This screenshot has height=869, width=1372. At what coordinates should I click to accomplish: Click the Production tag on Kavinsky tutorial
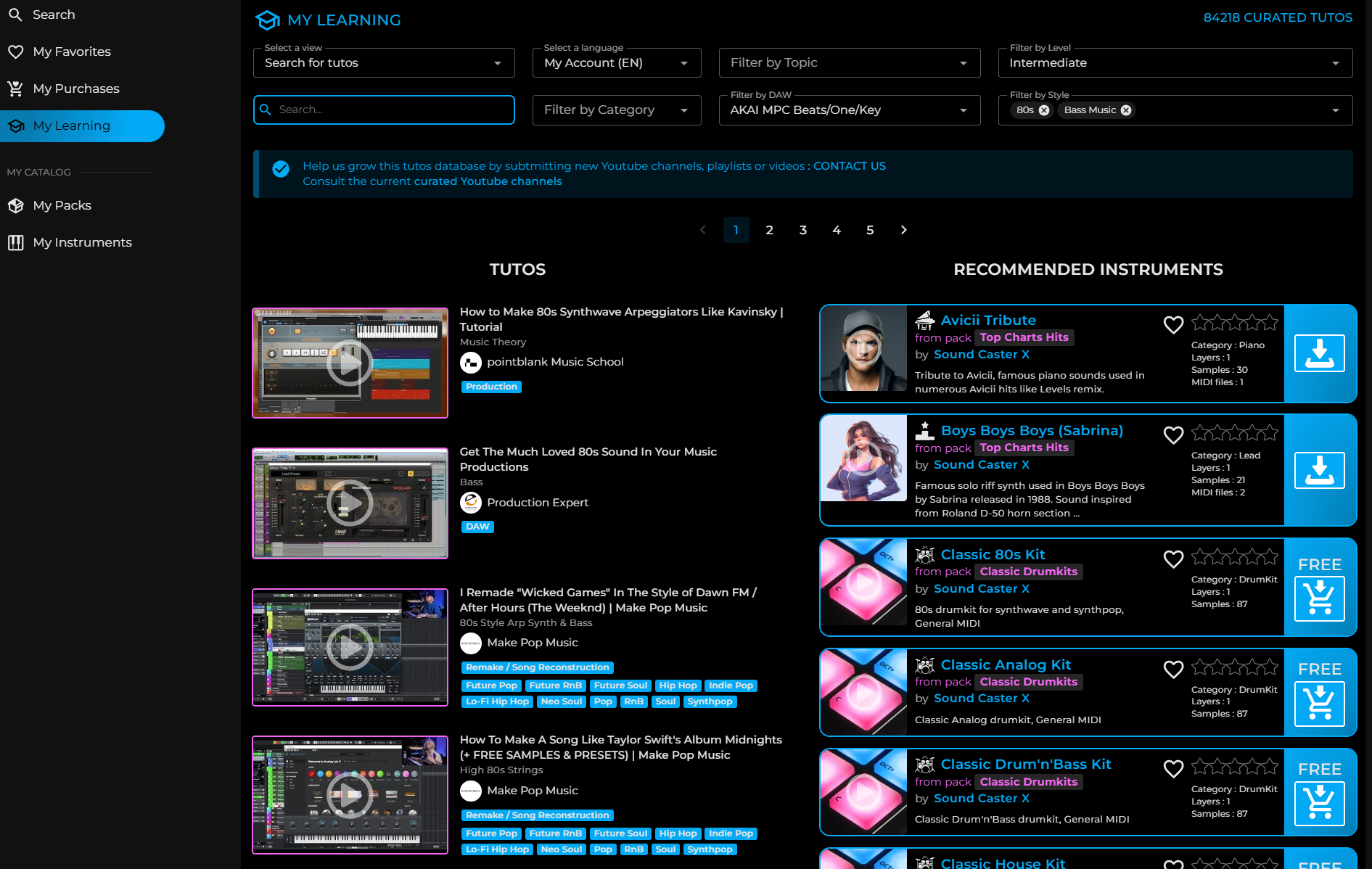491,387
